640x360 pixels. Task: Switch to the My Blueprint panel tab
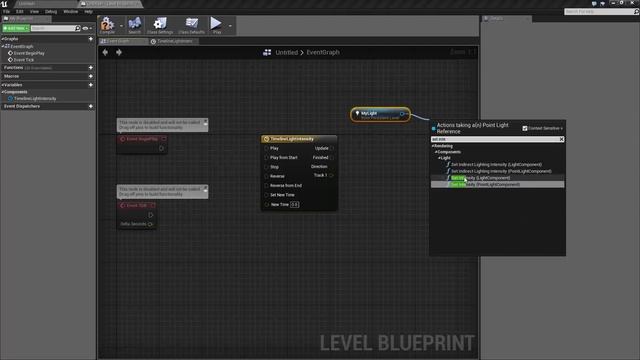26,19
